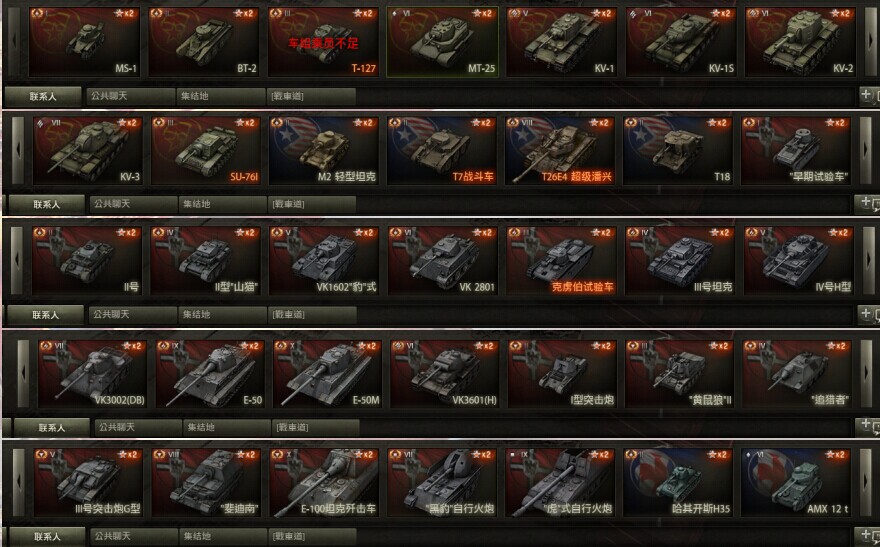Switch to 公共聊天 tab under the KV-3 row
This screenshot has height=547, width=880.
point(134,204)
